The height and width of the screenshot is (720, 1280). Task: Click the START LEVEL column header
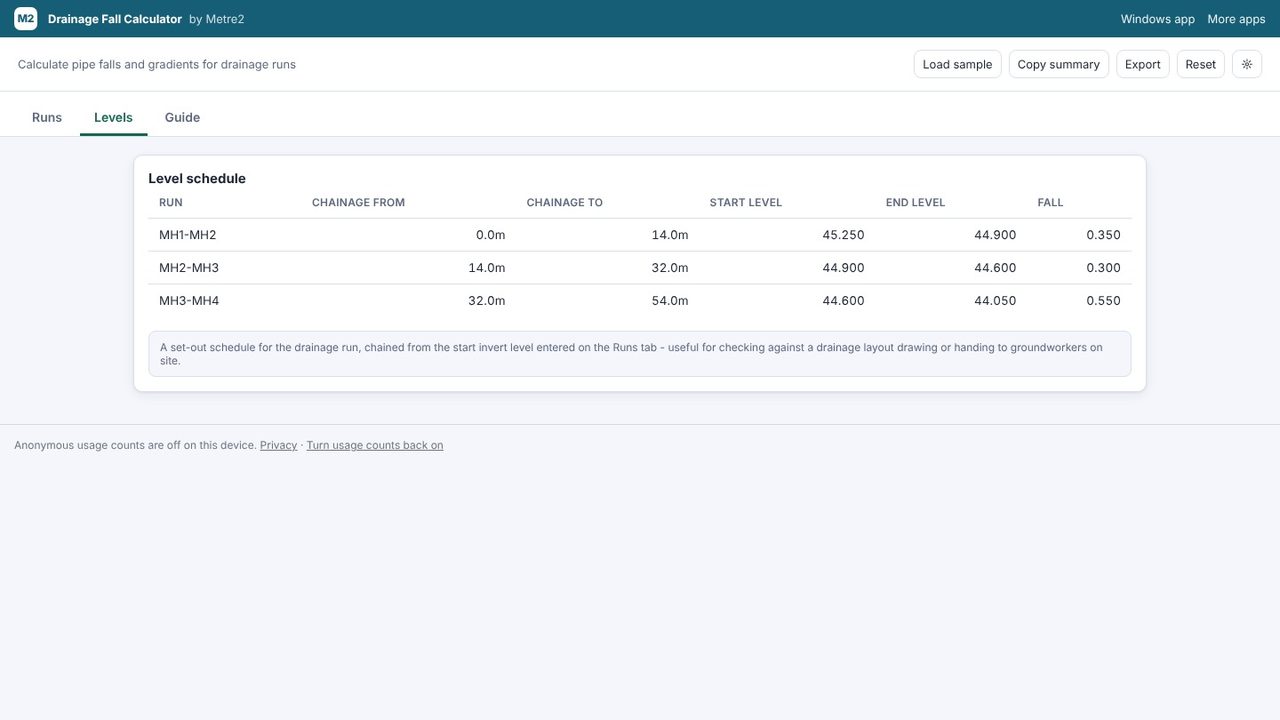coord(746,203)
